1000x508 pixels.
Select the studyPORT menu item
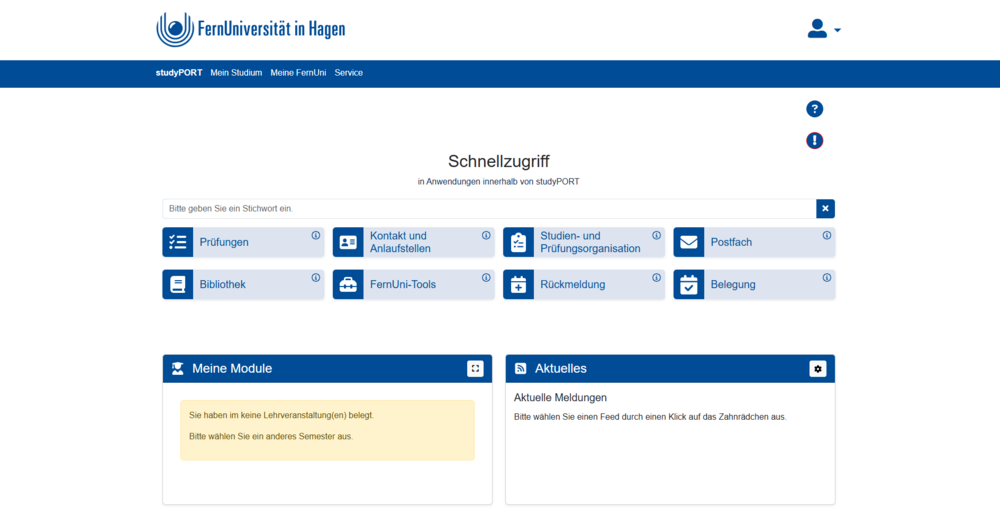point(179,73)
